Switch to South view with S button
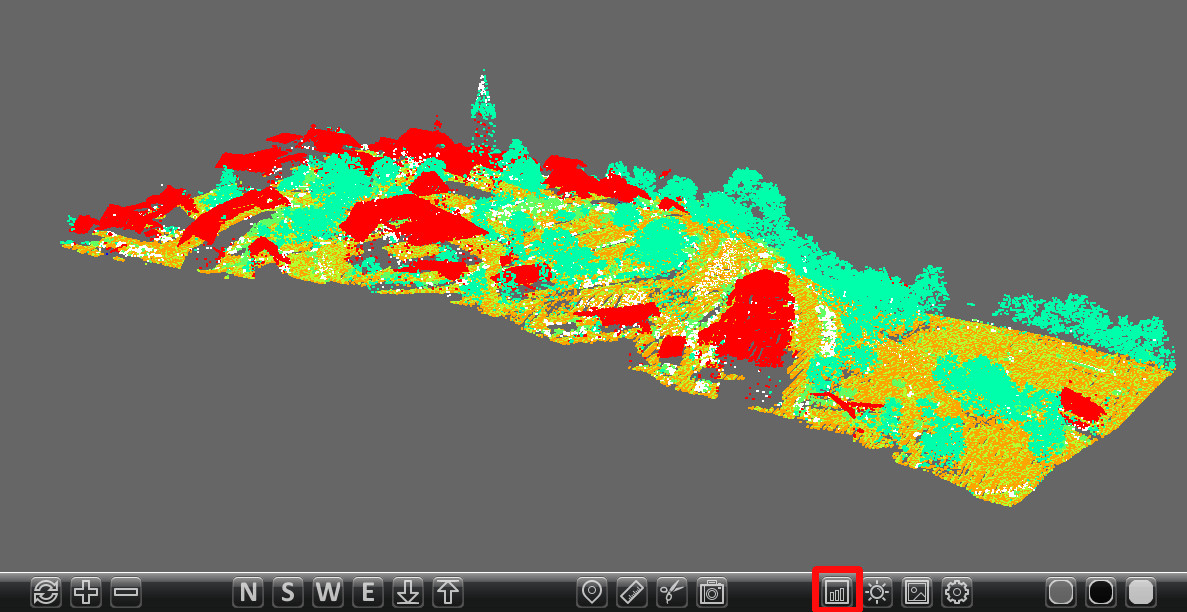 288,592
